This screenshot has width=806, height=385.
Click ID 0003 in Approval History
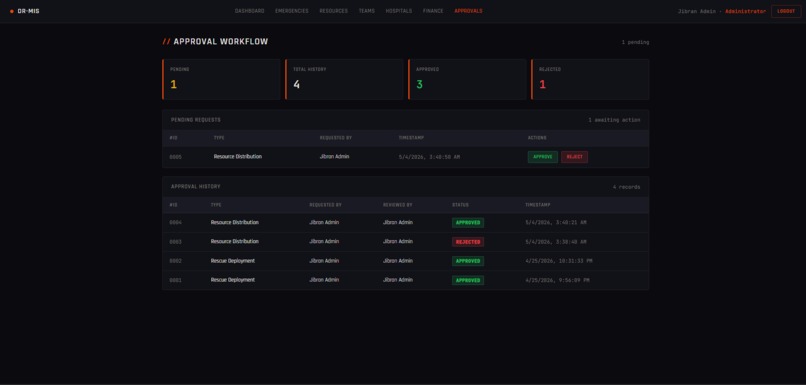pos(176,242)
